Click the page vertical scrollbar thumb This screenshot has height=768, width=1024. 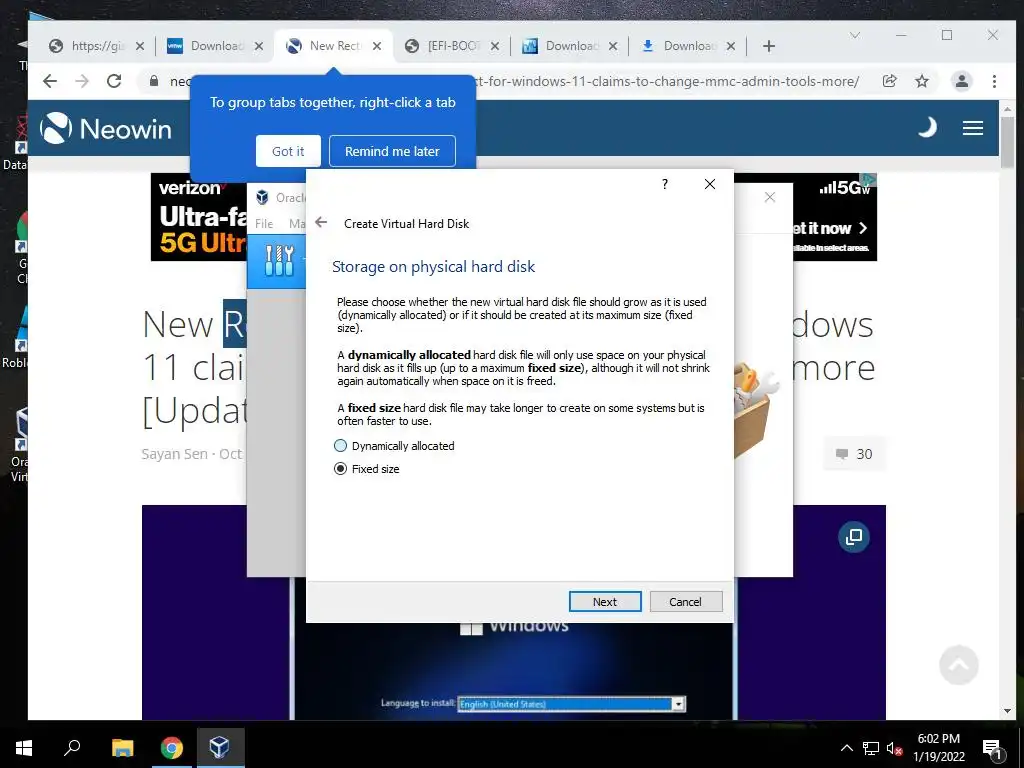pyautogui.click(x=1007, y=142)
